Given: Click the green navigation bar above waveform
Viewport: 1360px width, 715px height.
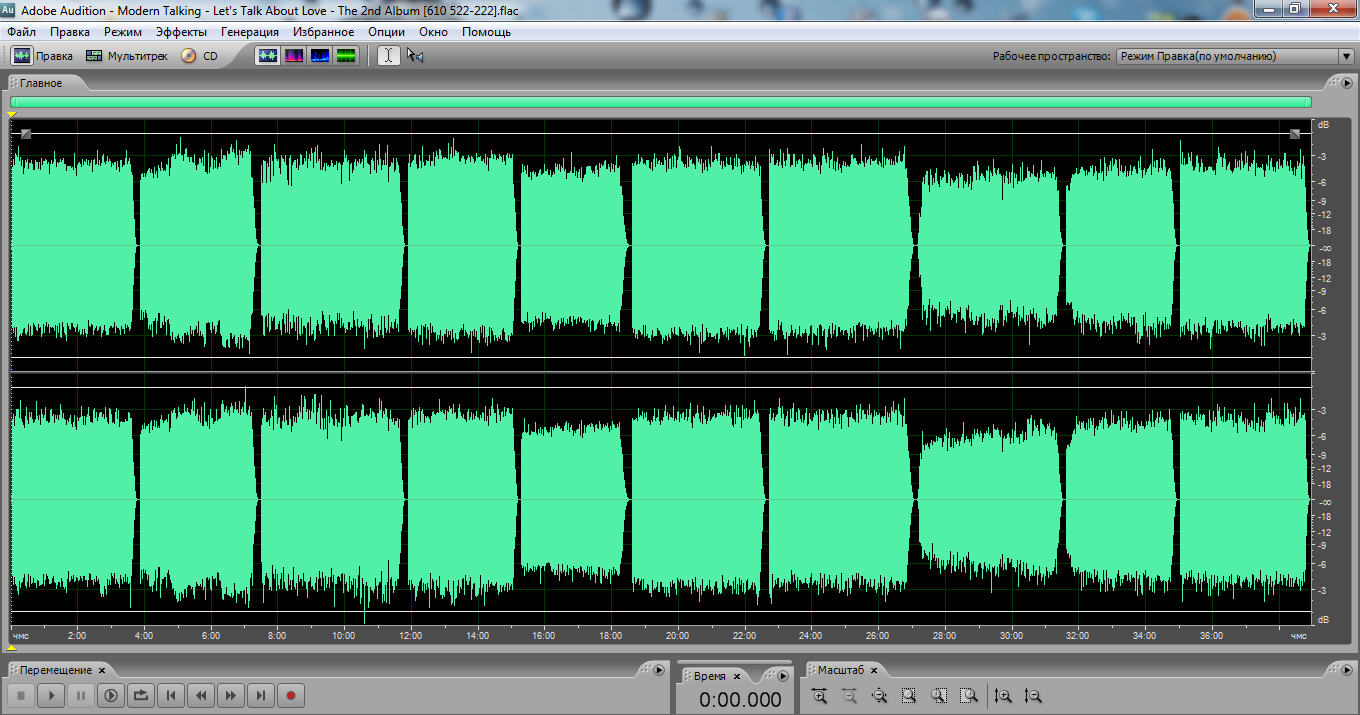Looking at the screenshot, I should coord(660,102).
